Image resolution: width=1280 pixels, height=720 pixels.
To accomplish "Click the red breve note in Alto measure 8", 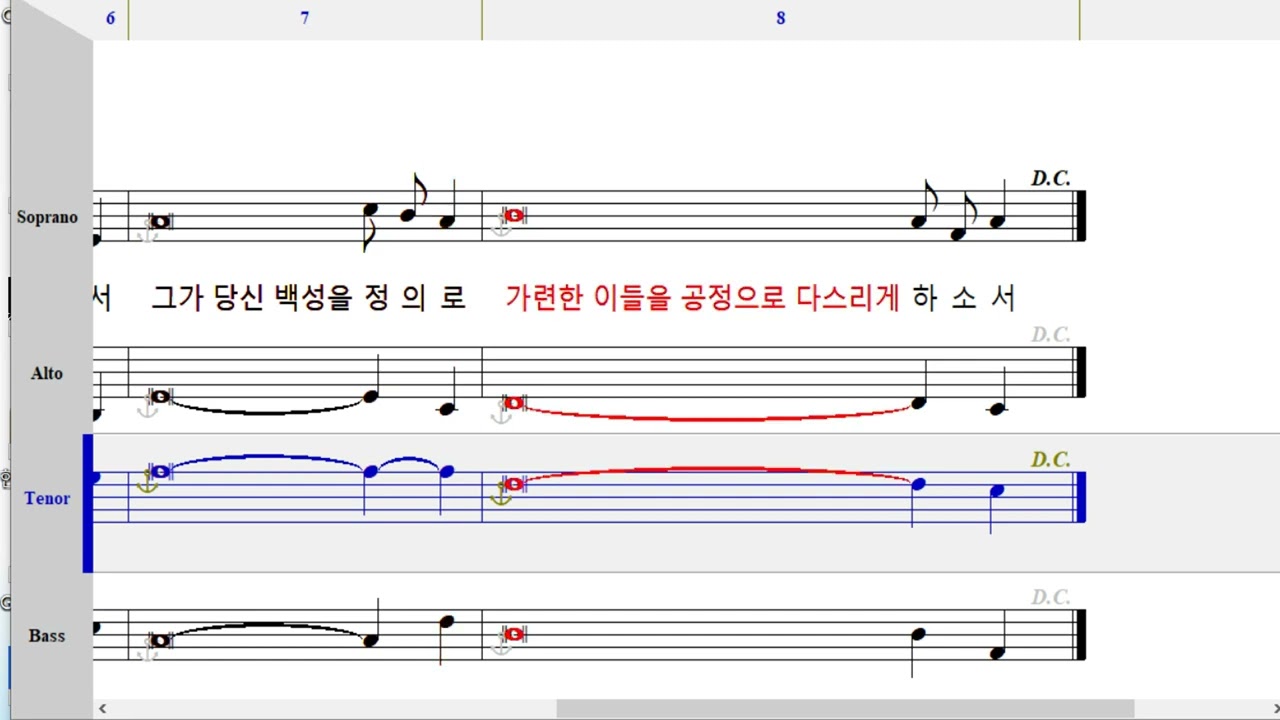I will (x=514, y=403).
